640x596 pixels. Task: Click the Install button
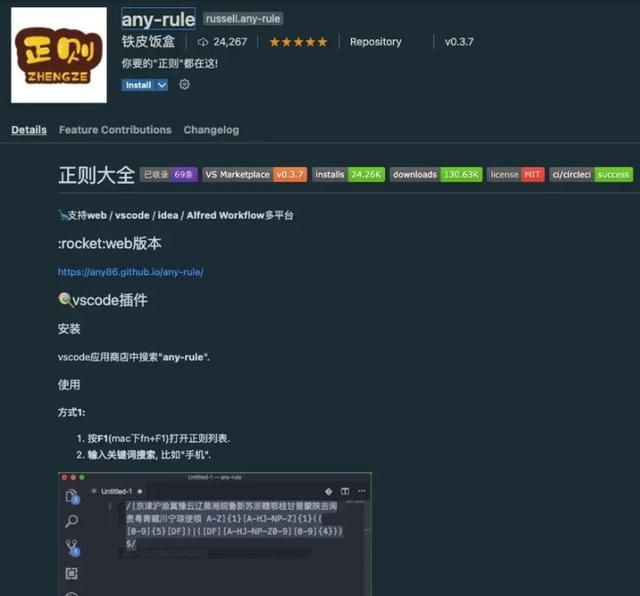click(139, 85)
